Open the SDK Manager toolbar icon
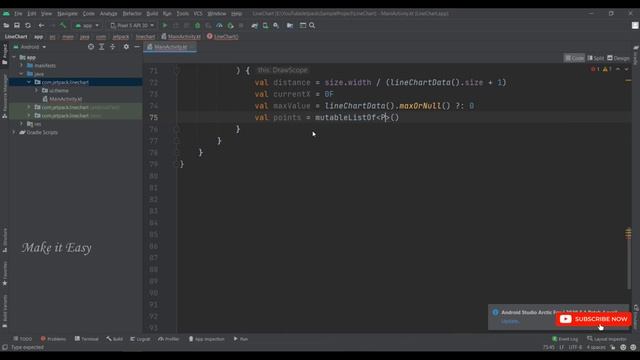 tap(276, 25)
